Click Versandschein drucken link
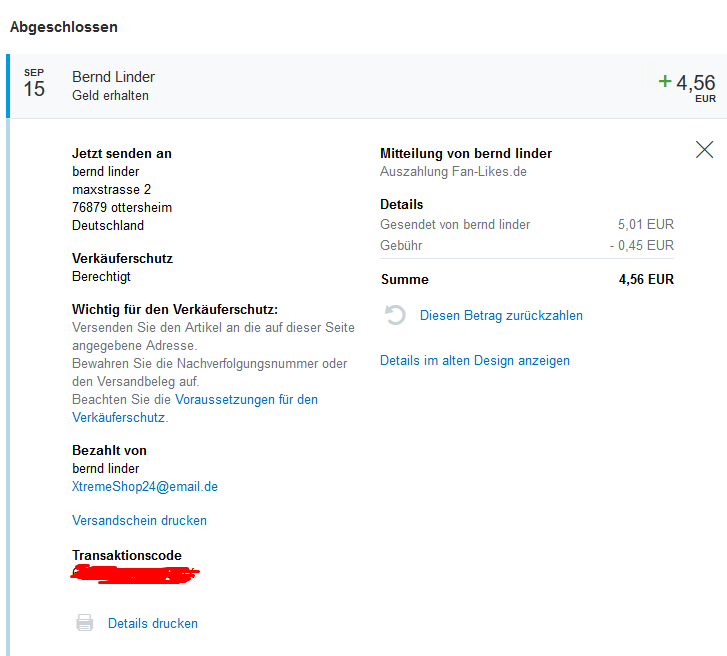This screenshot has height=656, width=727. point(139,520)
